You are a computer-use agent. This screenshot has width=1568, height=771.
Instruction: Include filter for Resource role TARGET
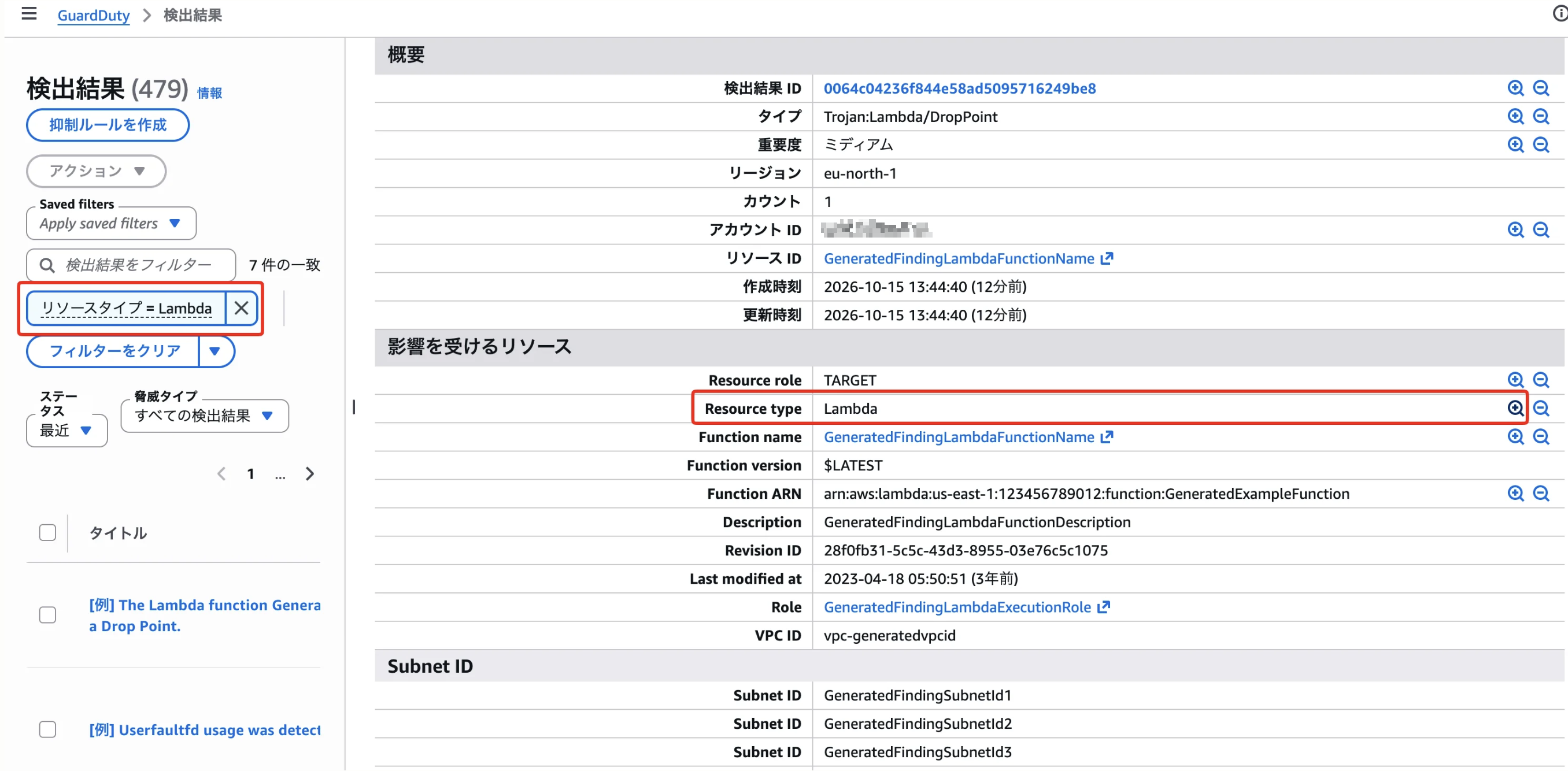(x=1515, y=380)
